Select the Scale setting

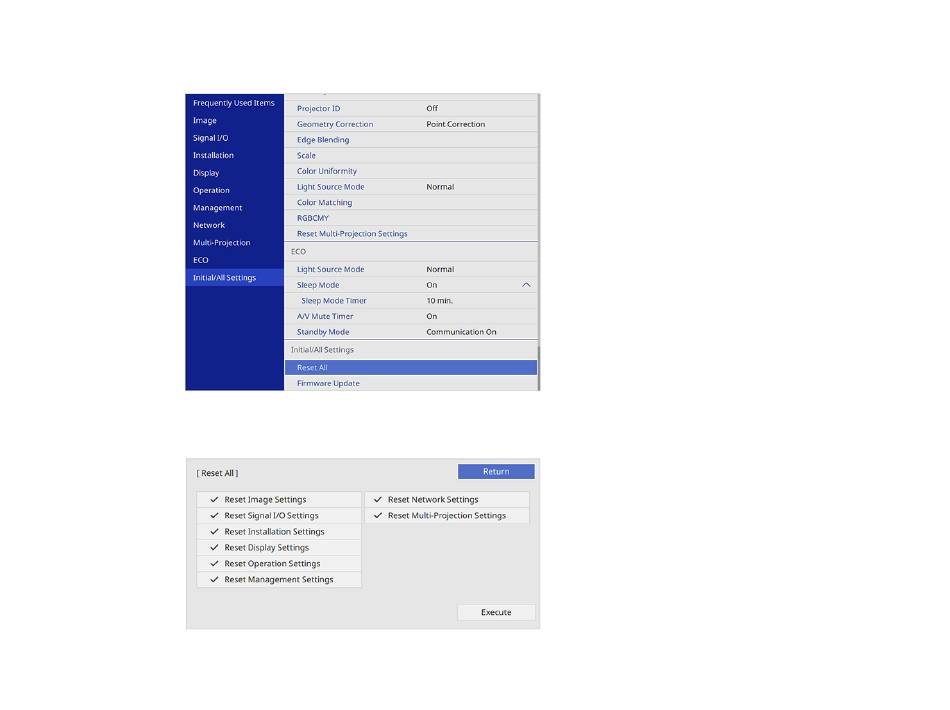pos(411,156)
